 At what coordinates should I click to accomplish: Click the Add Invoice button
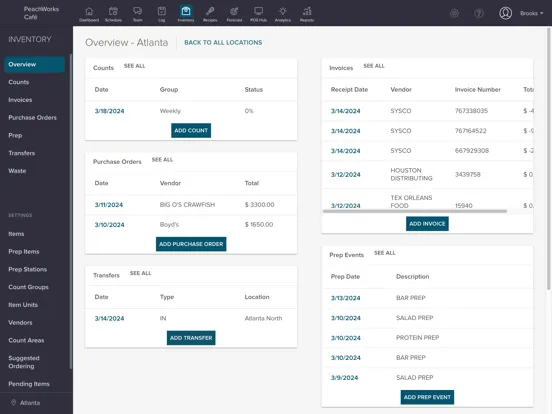[x=427, y=224]
